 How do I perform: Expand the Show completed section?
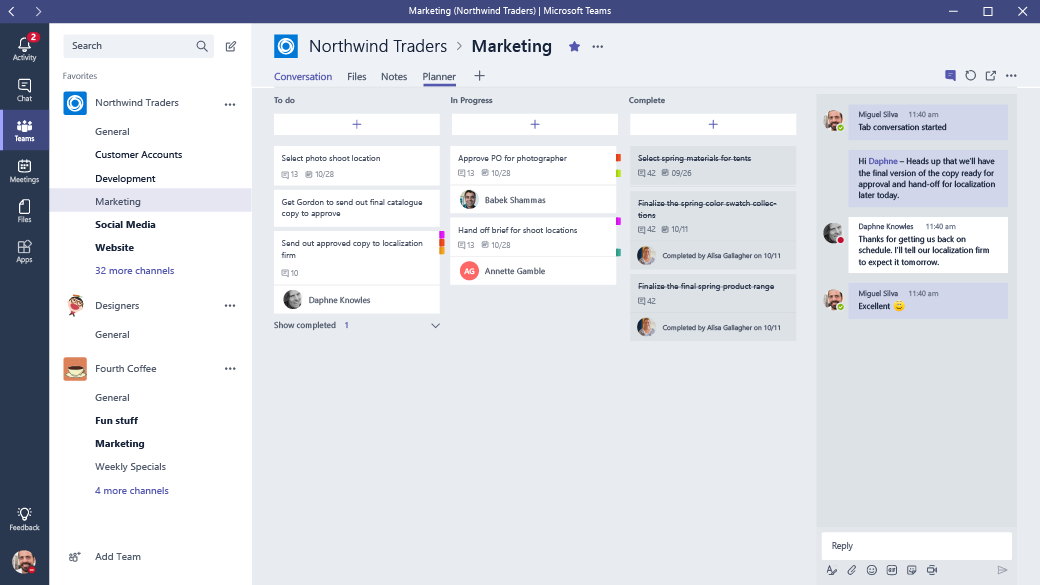[435, 325]
